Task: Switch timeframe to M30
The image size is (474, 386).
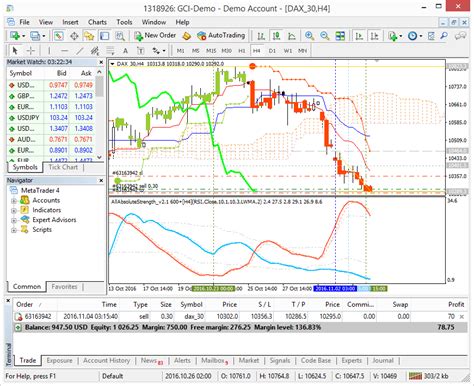Action: coord(226,51)
